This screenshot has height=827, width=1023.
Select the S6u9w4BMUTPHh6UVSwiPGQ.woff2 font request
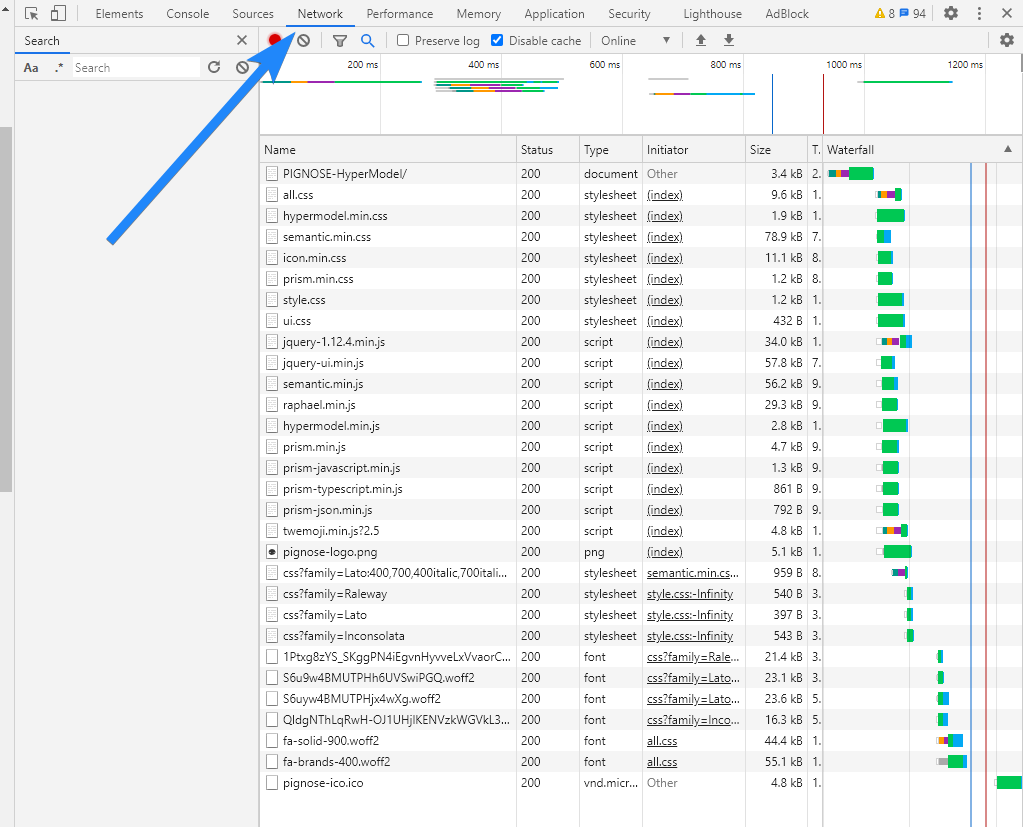(x=378, y=678)
